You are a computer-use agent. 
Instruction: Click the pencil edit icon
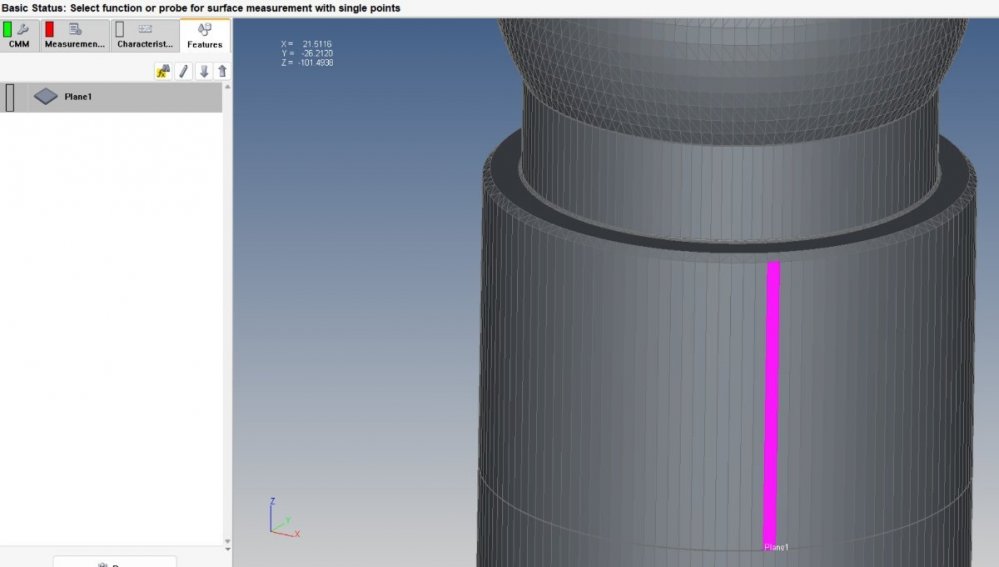184,71
